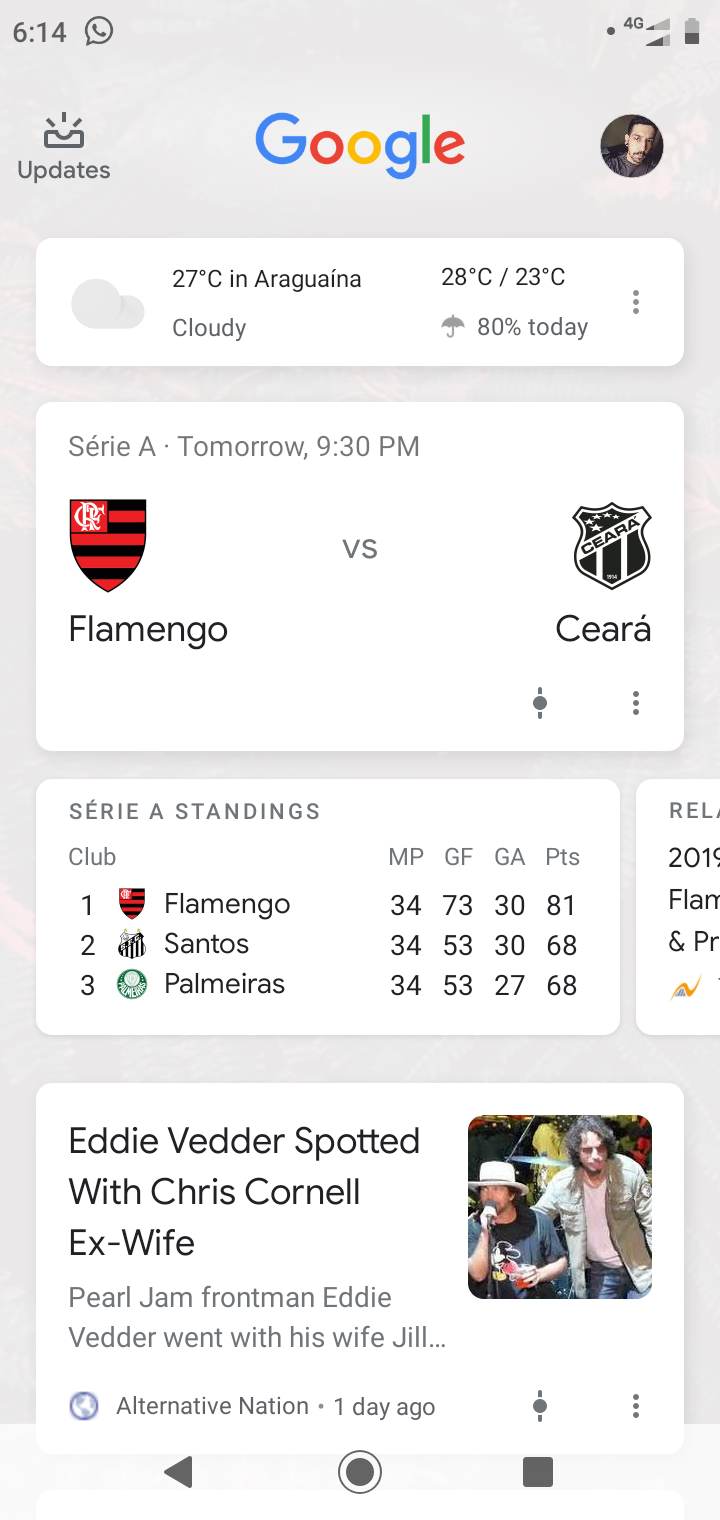Viewport: 720px width, 1520px height.
Task: Tap the Ceará club crest
Action: 612,546
